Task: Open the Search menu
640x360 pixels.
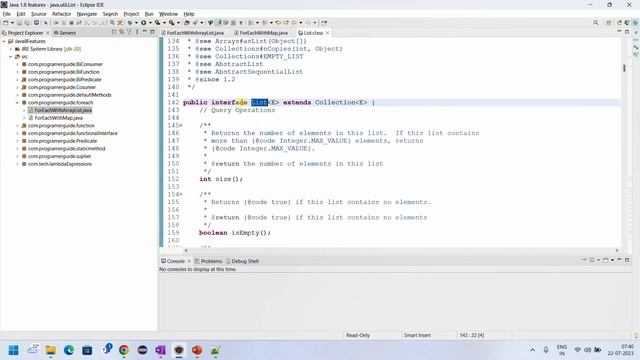Action: (110, 14)
